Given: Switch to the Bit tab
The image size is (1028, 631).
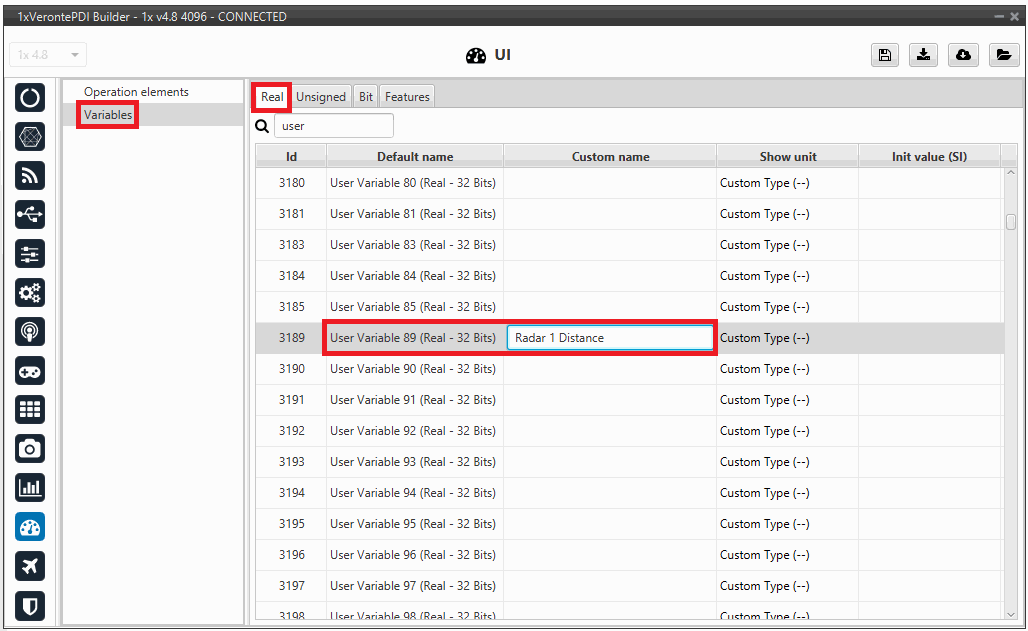Looking at the screenshot, I should pyautogui.click(x=366, y=97).
